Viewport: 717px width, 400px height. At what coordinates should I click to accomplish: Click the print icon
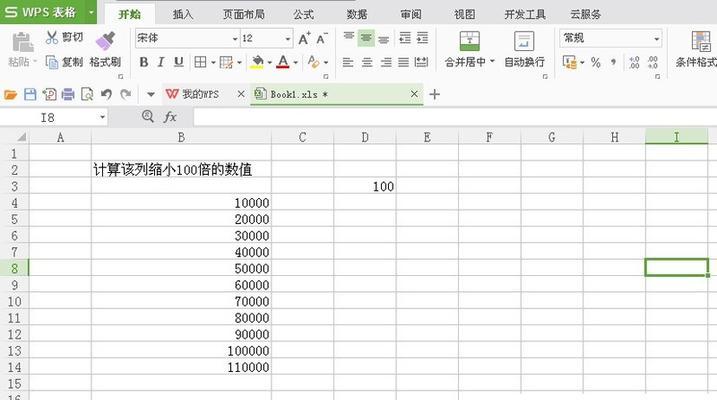[68, 95]
